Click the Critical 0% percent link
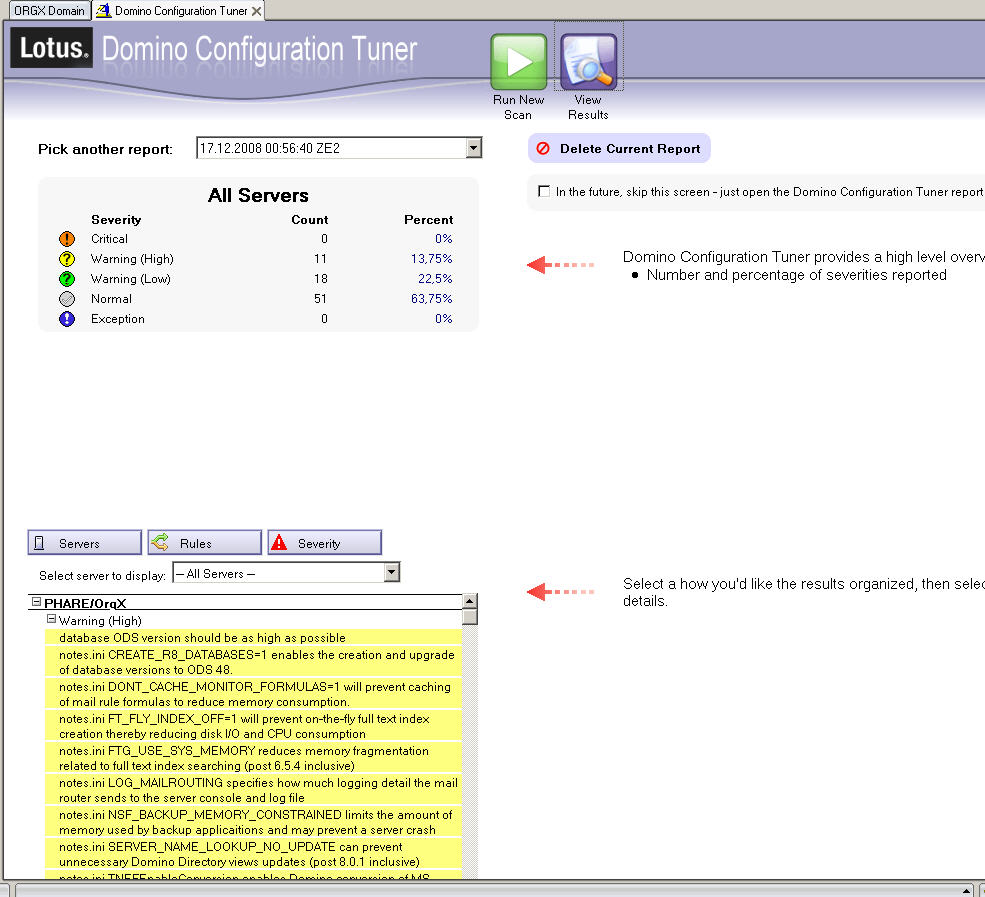Viewport: 985px width, 897px height. [x=444, y=239]
